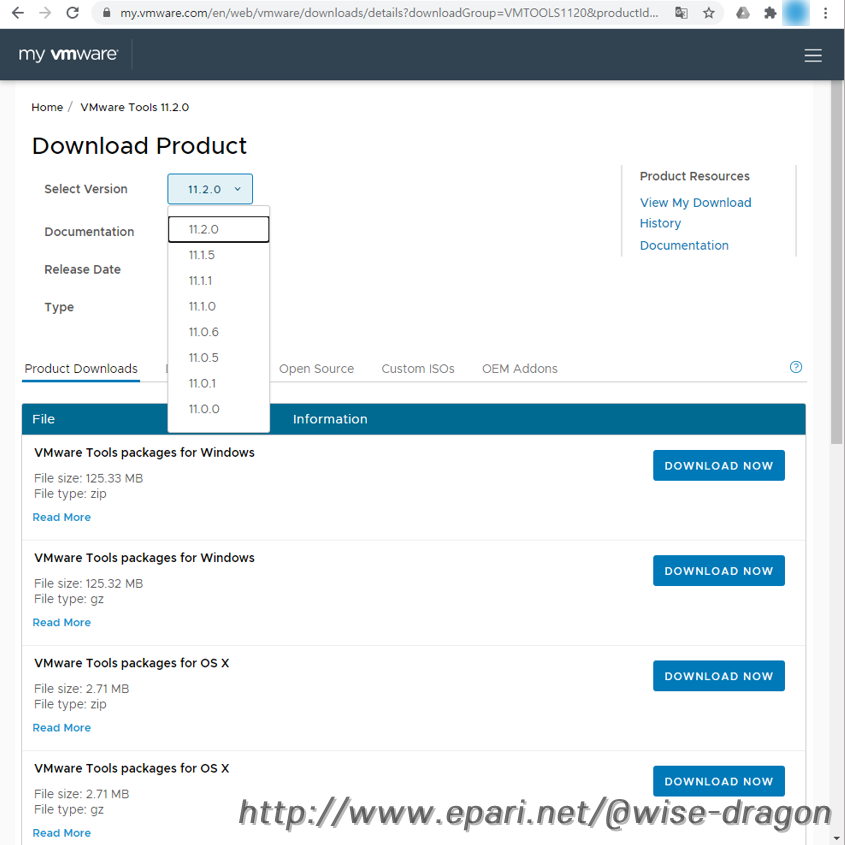
Task: Read More for Windows gz package
Action: tap(61, 622)
